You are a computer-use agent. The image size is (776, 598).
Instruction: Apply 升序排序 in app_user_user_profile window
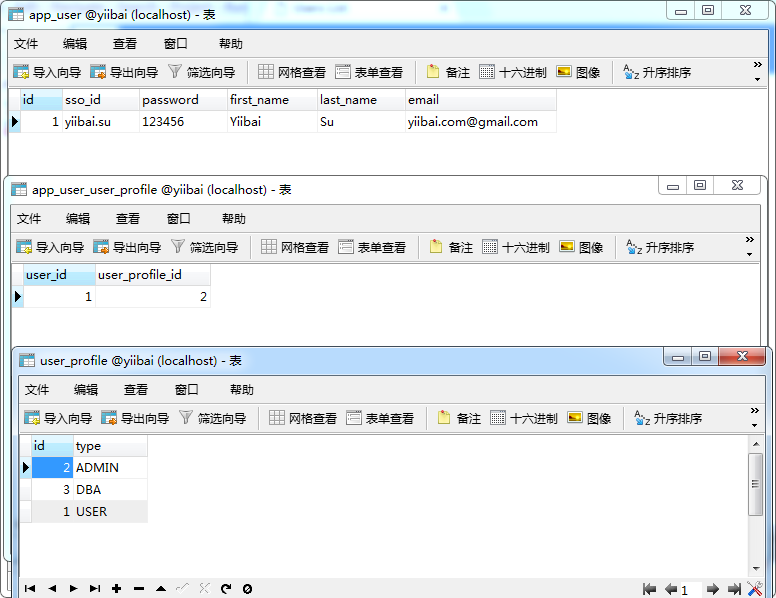660,247
